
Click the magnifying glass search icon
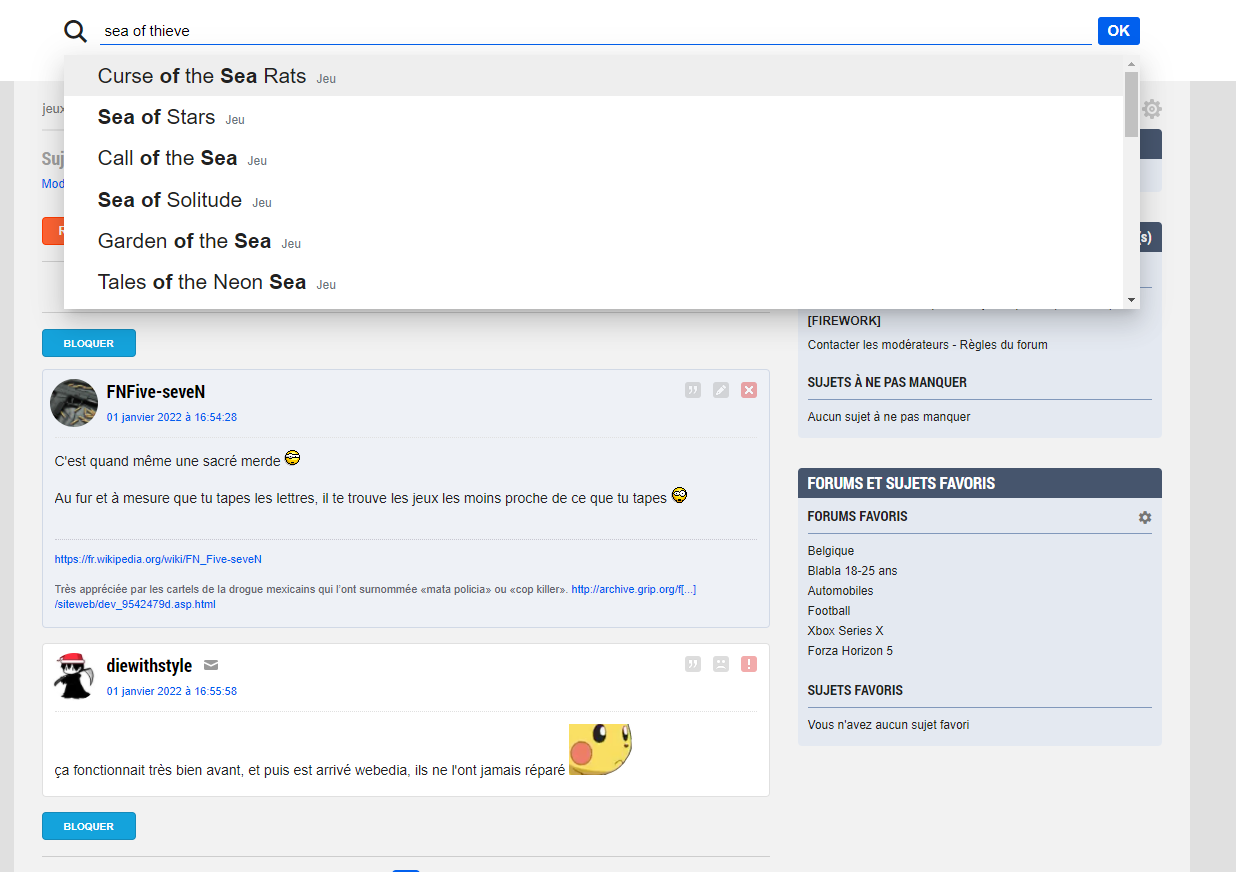tap(76, 31)
